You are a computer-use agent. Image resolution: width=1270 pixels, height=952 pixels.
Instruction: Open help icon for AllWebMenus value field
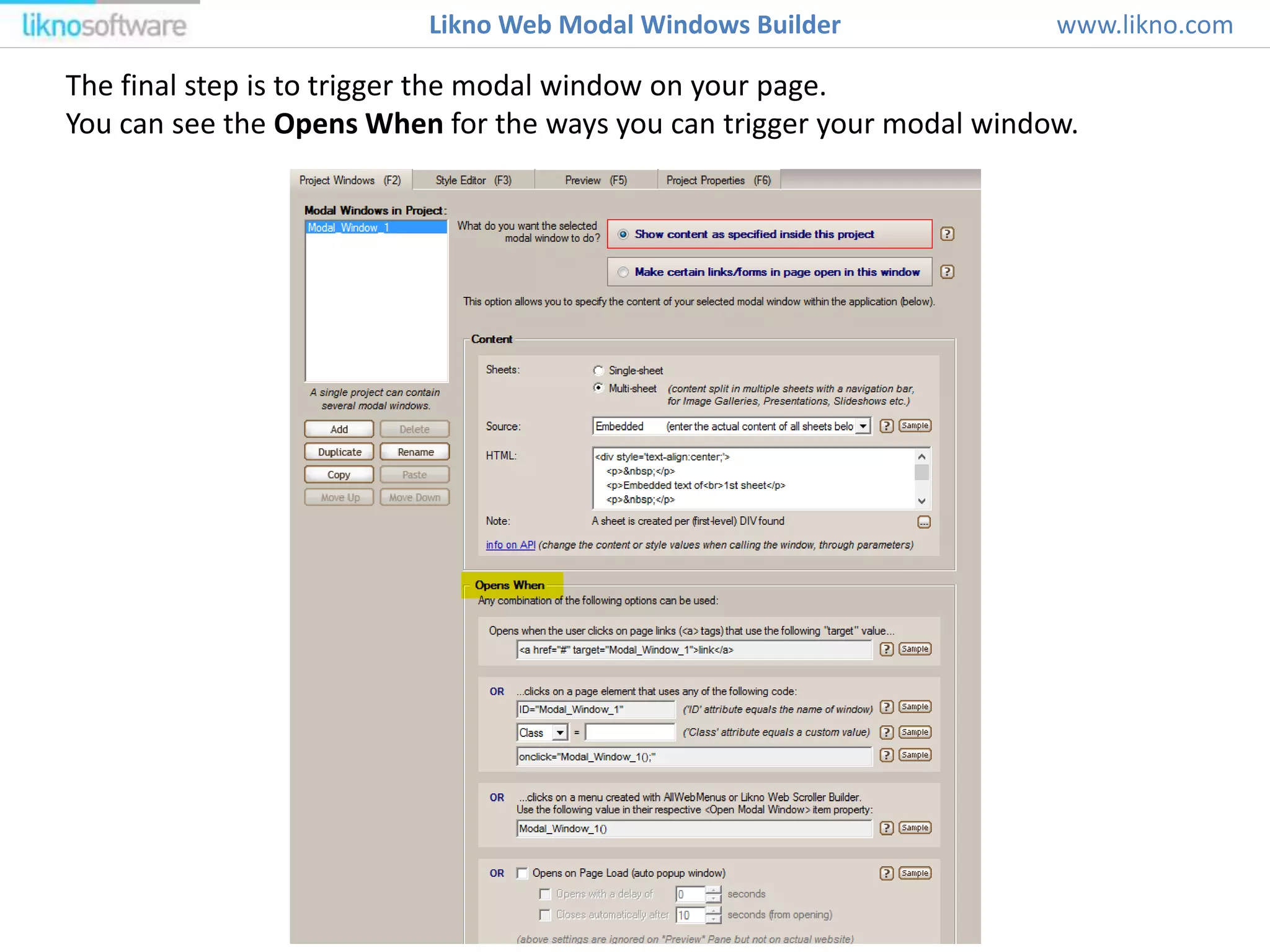[x=887, y=828]
